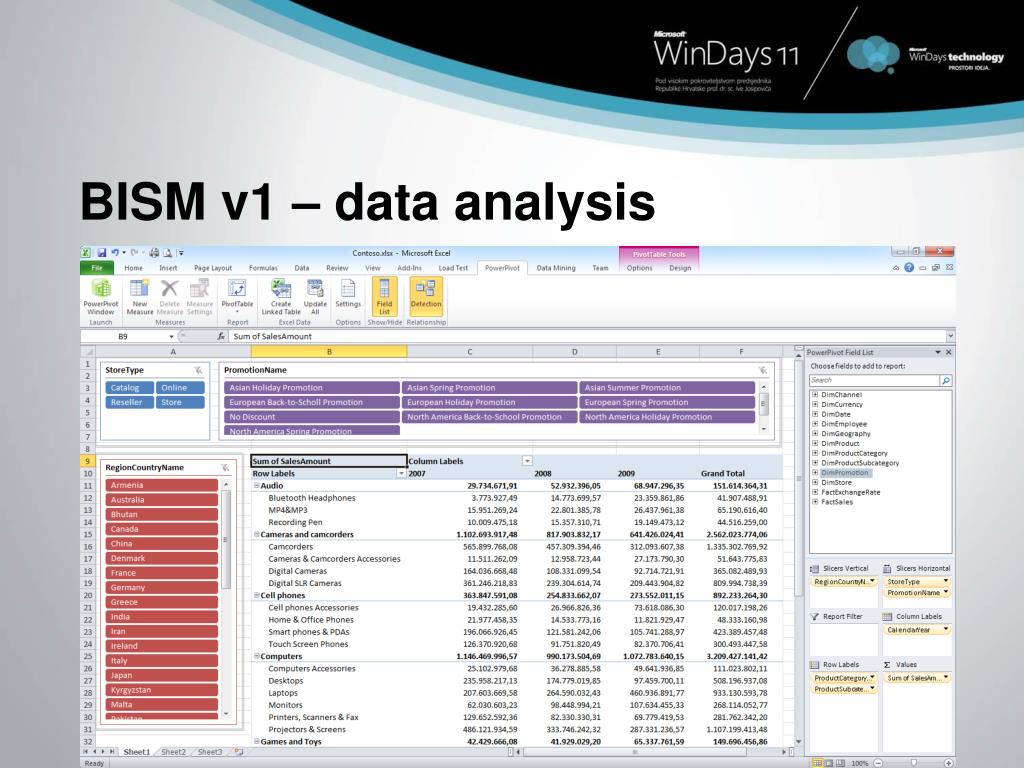Toggle Asian Holiday Promotion slicer item

pos(312,388)
